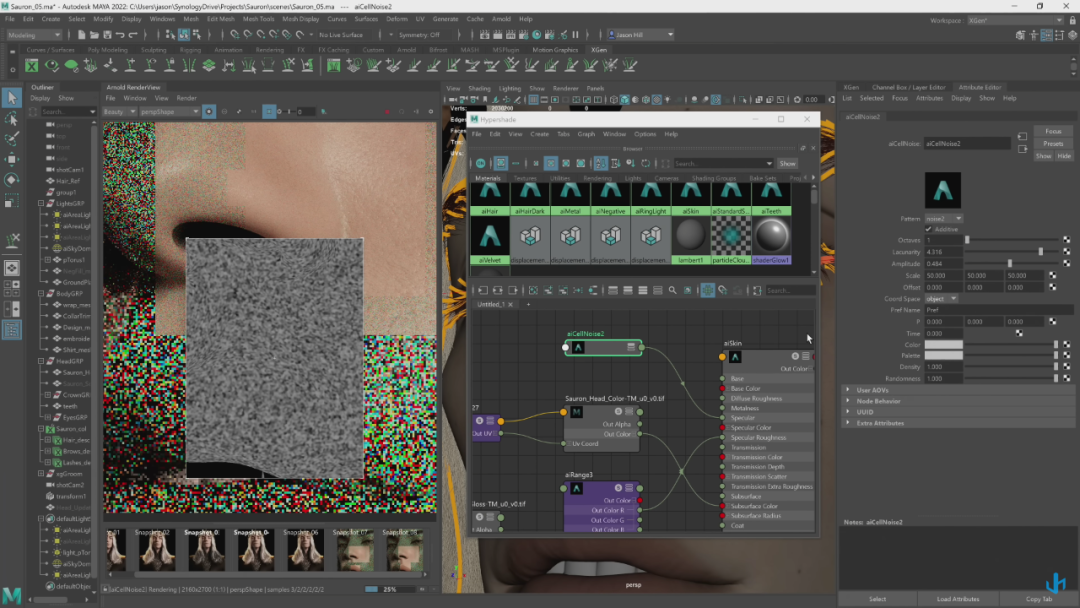Click the Lacunarity slider track
Viewport: 1080px width, 608px height.
[x=1000, y=252]
